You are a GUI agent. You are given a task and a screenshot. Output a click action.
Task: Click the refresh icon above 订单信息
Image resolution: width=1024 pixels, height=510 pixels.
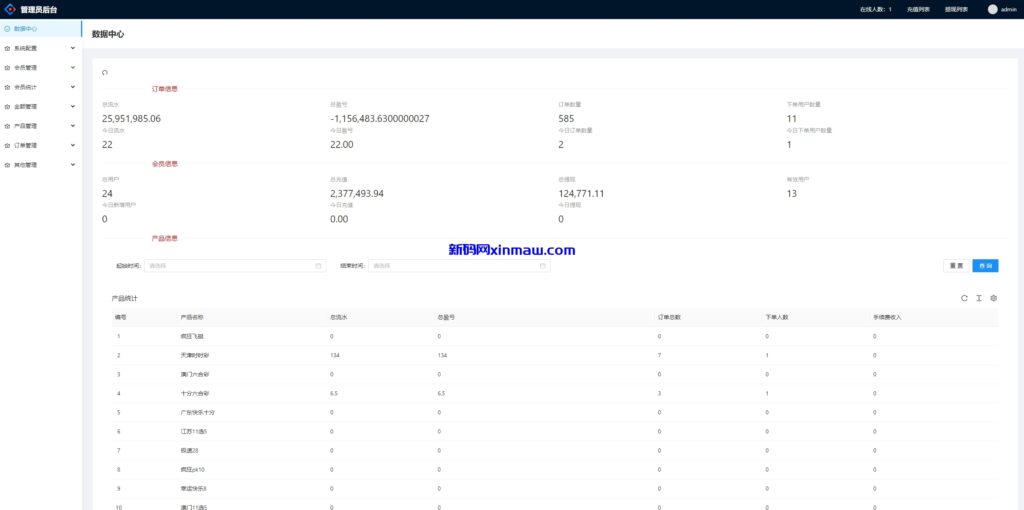pyautogui.click(x=105, y=73)
